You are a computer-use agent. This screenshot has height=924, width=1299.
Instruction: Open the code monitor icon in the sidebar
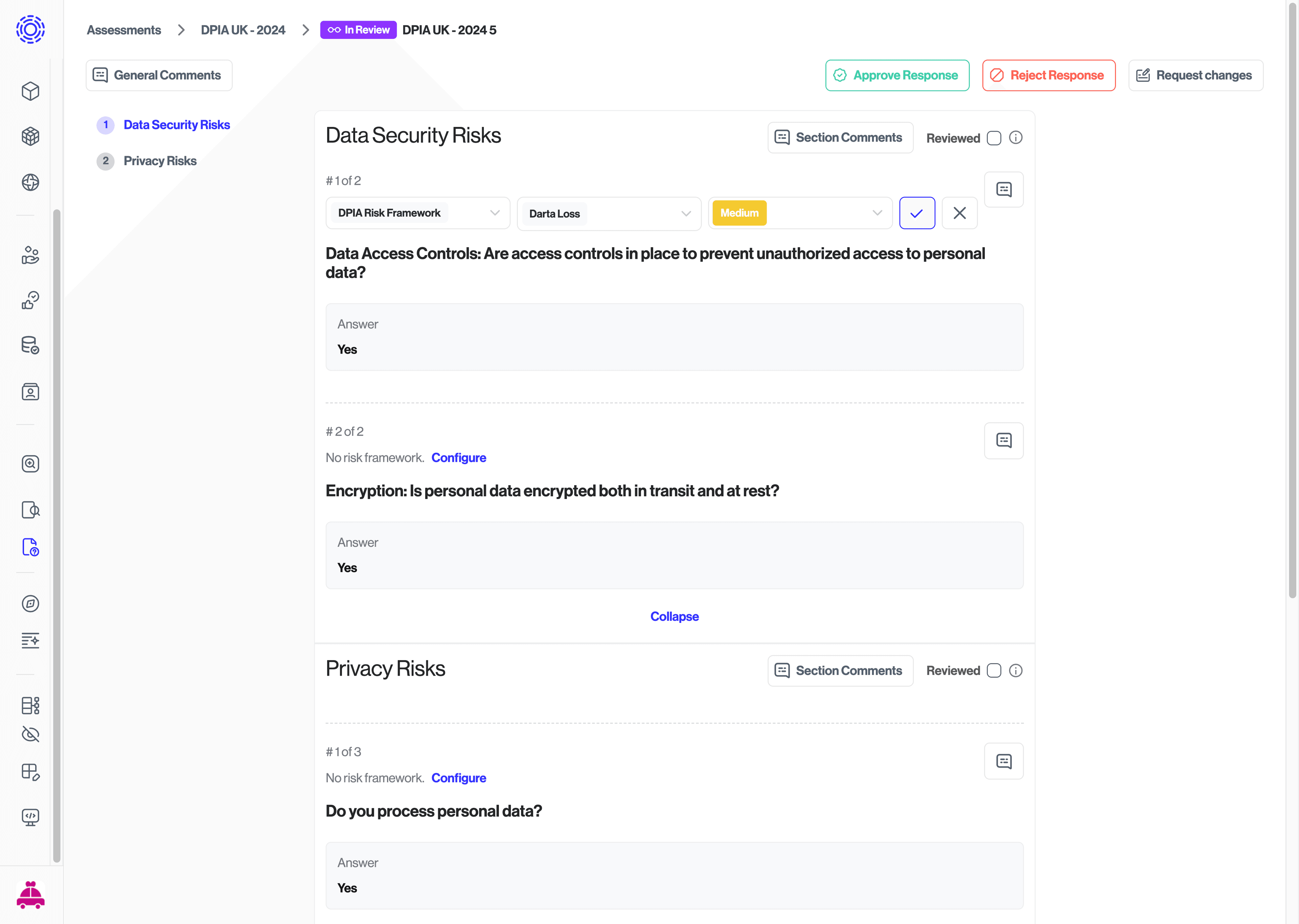[30, 818]
